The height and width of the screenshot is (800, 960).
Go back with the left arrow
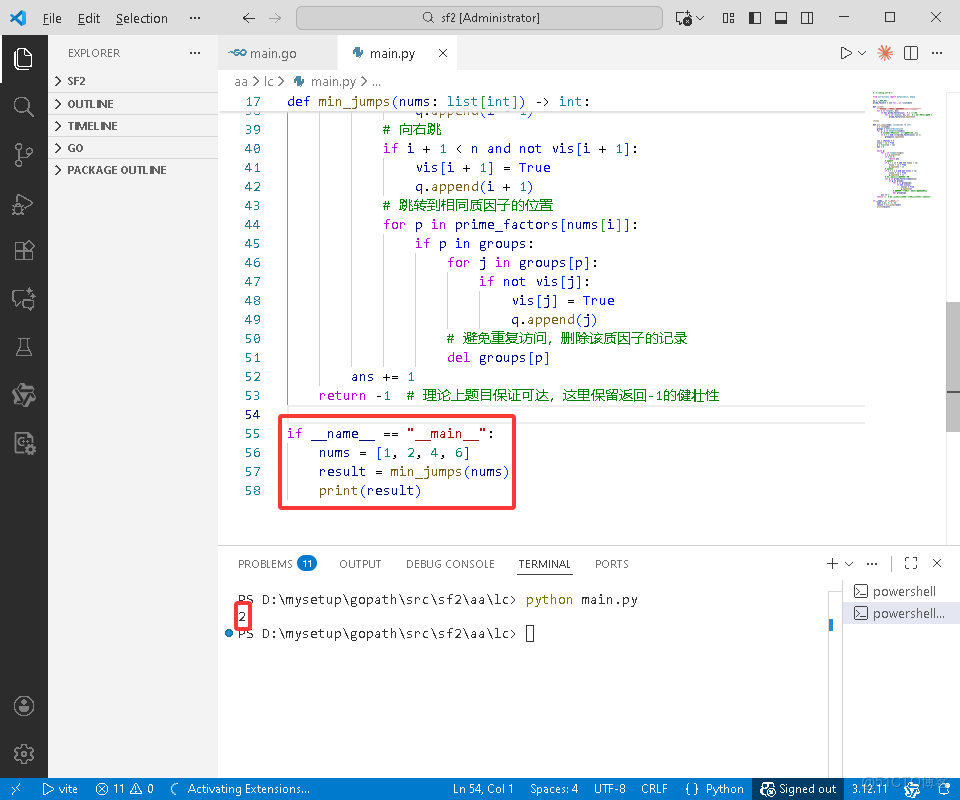pyautogui.click(x=248, y=18)
